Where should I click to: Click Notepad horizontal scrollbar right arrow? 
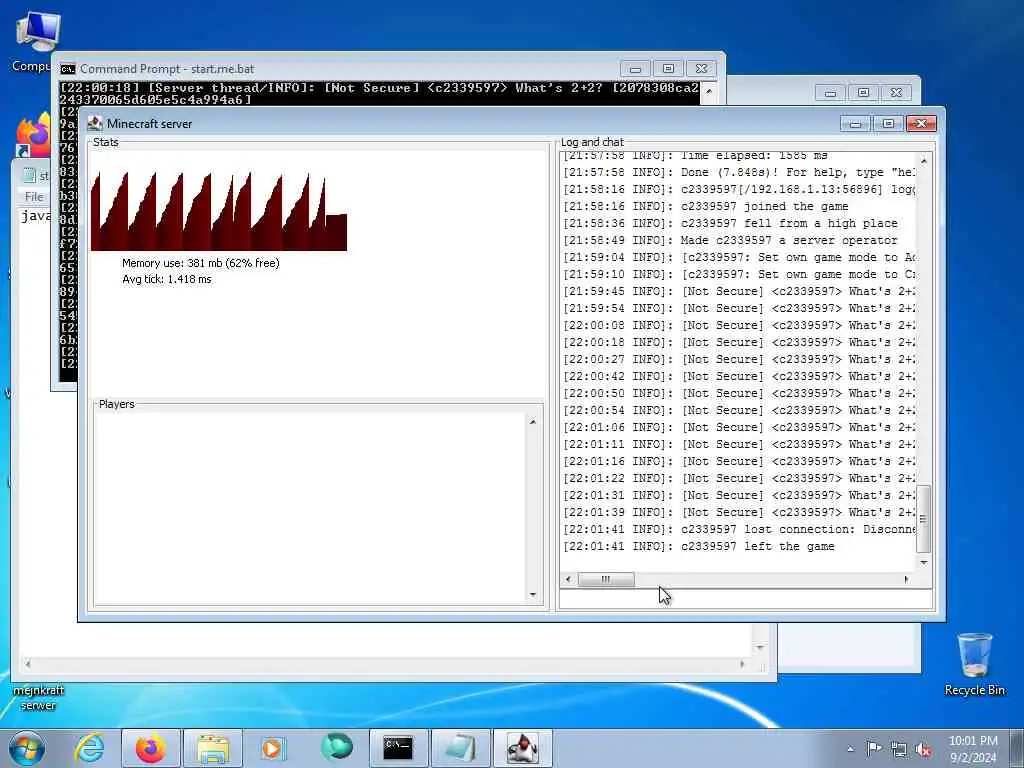coord(742,664)
